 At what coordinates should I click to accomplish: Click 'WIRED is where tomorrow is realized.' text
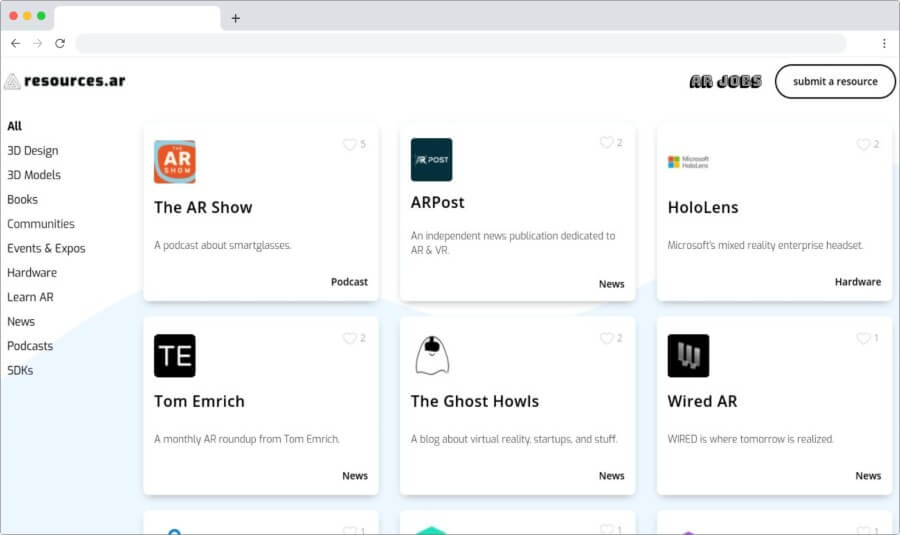click(750, 439)
